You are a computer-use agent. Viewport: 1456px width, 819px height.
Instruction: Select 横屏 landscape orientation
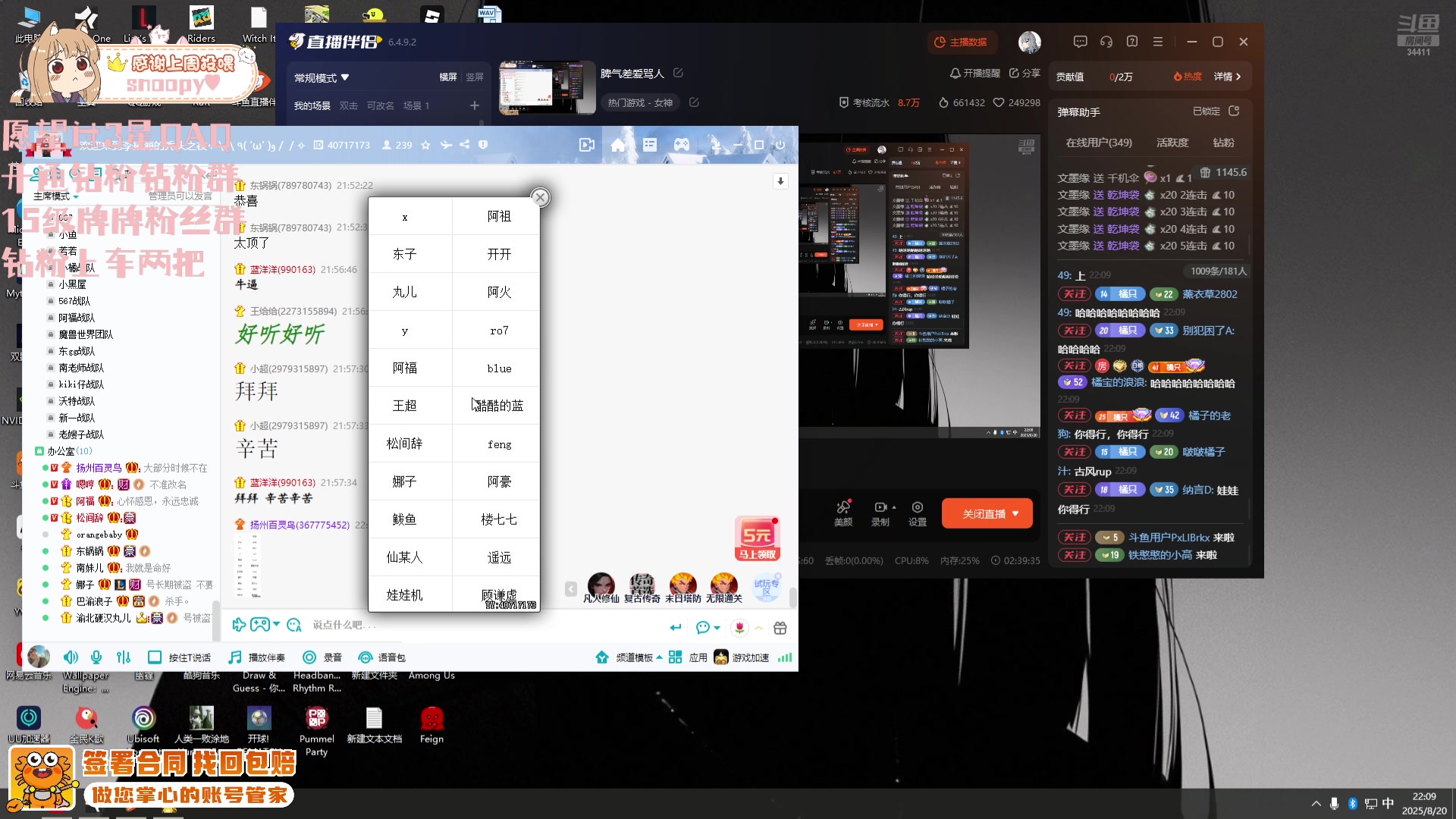tap(448, 77)
